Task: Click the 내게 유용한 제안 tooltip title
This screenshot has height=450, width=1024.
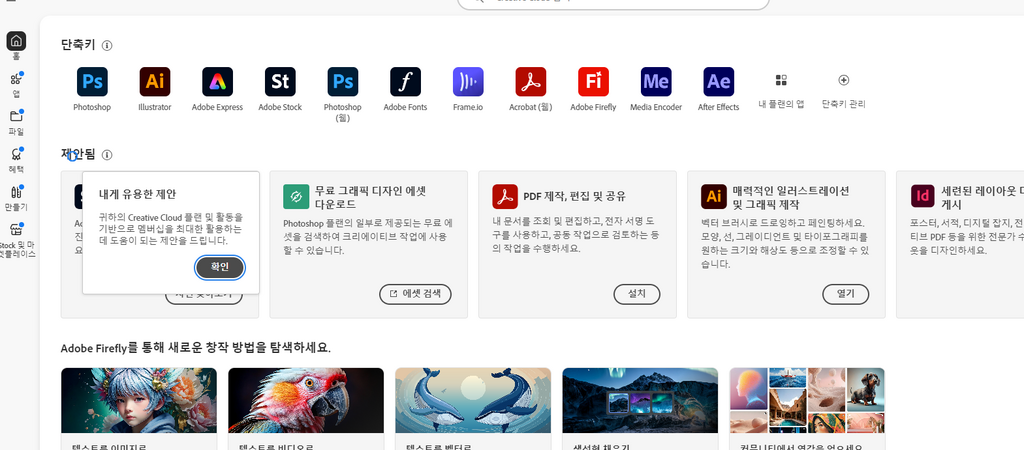Action: pos(137,194)
